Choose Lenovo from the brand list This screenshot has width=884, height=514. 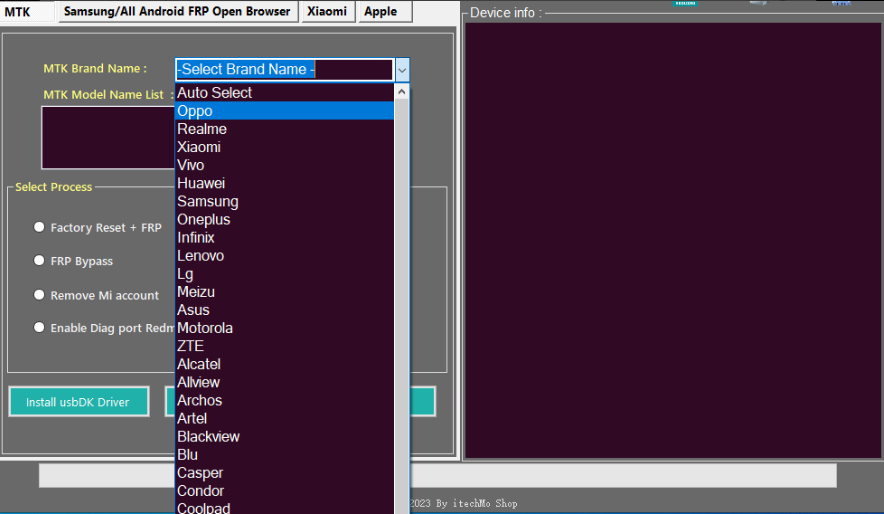tap(285, 255)
